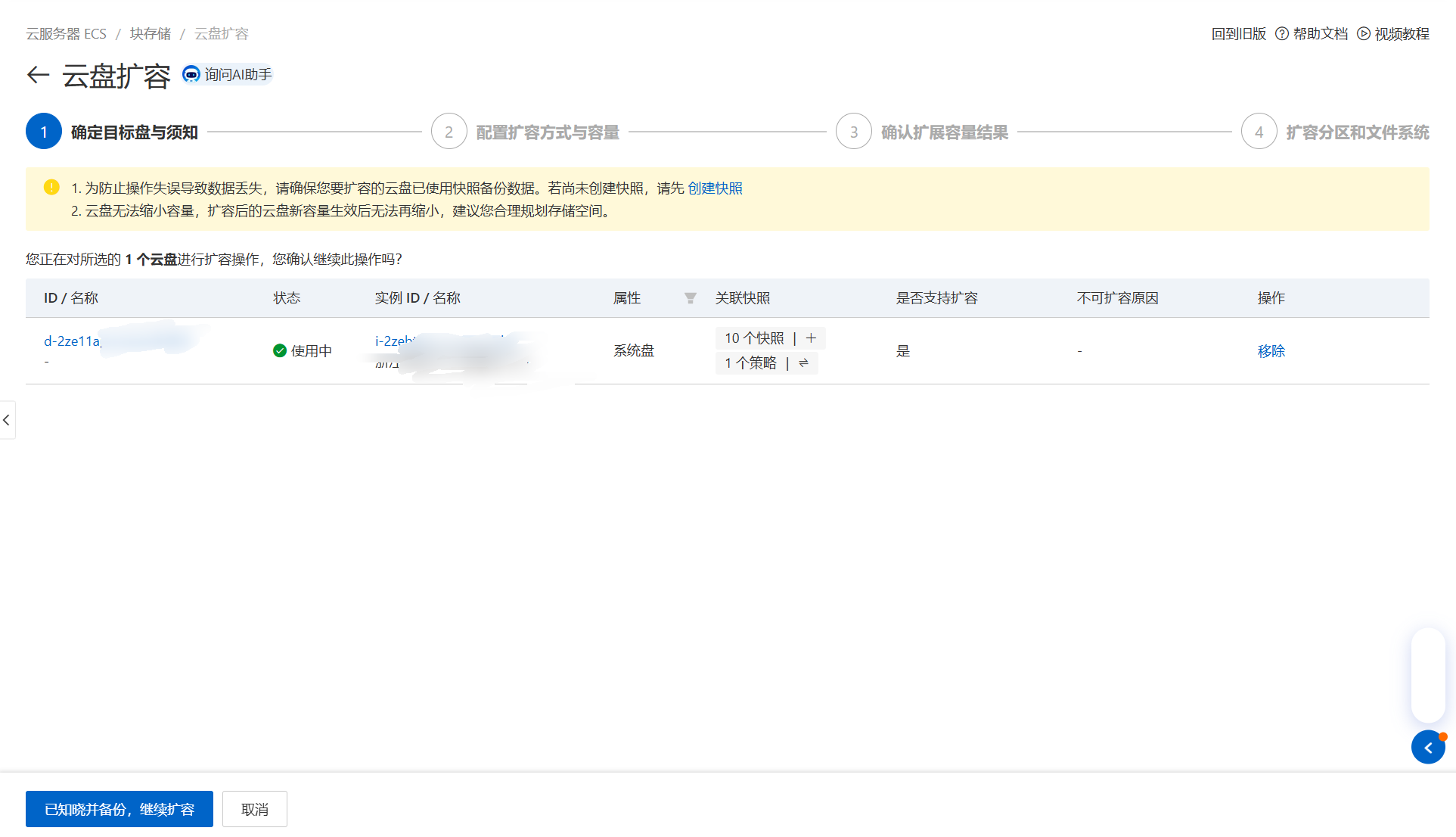This screenshot has width=1456, height=837.
Task: Click the plus icon beside 10 个快照
Action: click(x=811, y=338)
